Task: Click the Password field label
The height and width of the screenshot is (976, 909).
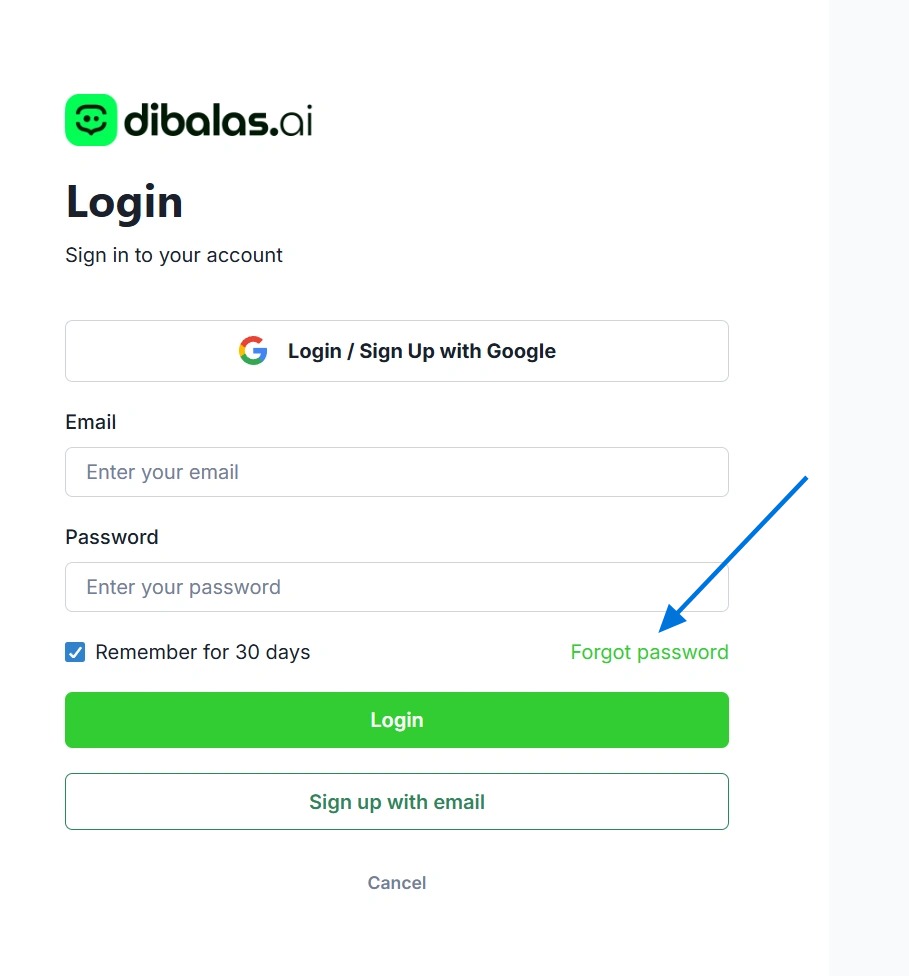Action: [112, 537]
